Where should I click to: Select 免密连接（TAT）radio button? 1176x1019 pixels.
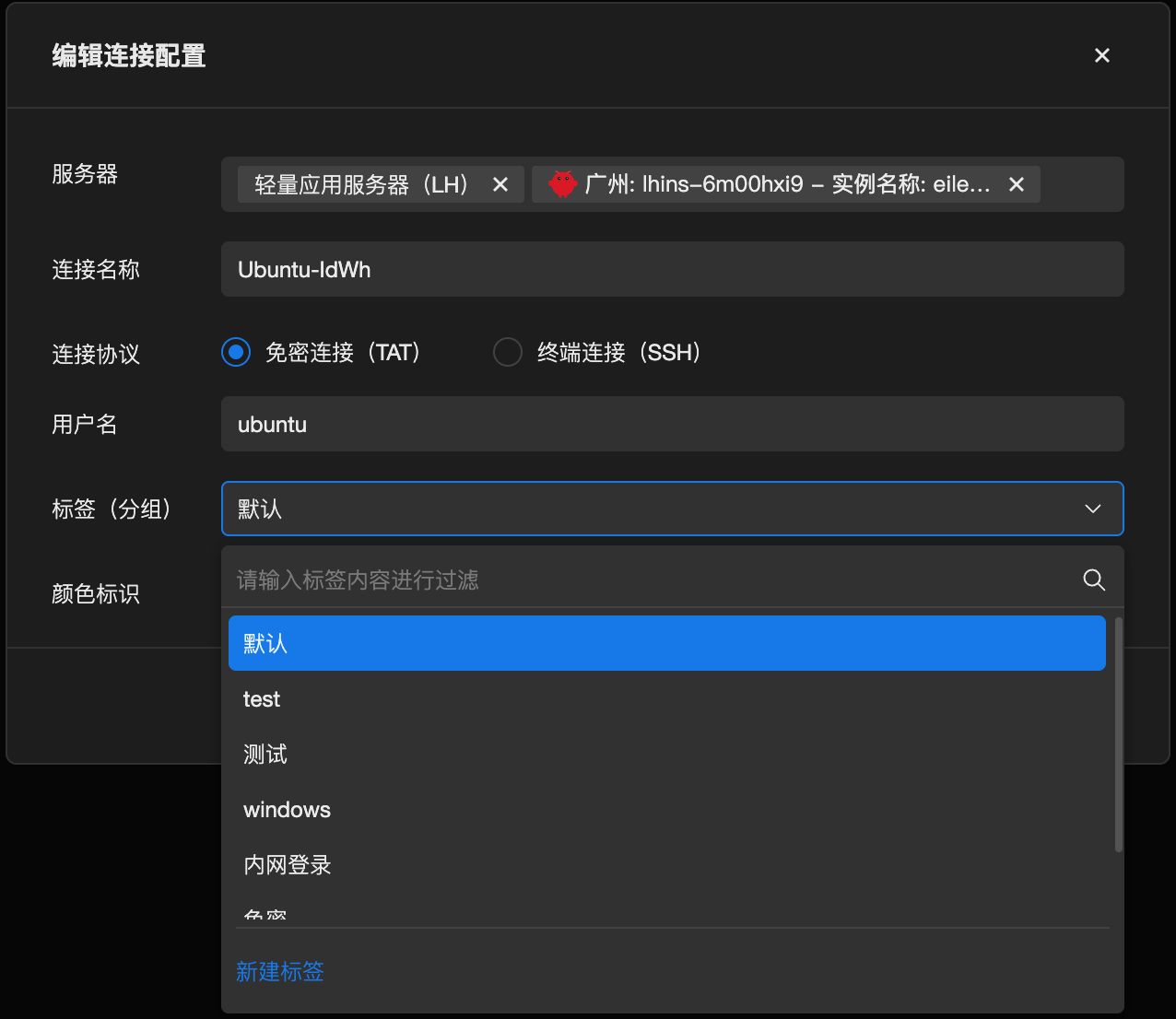click(236, 352)
